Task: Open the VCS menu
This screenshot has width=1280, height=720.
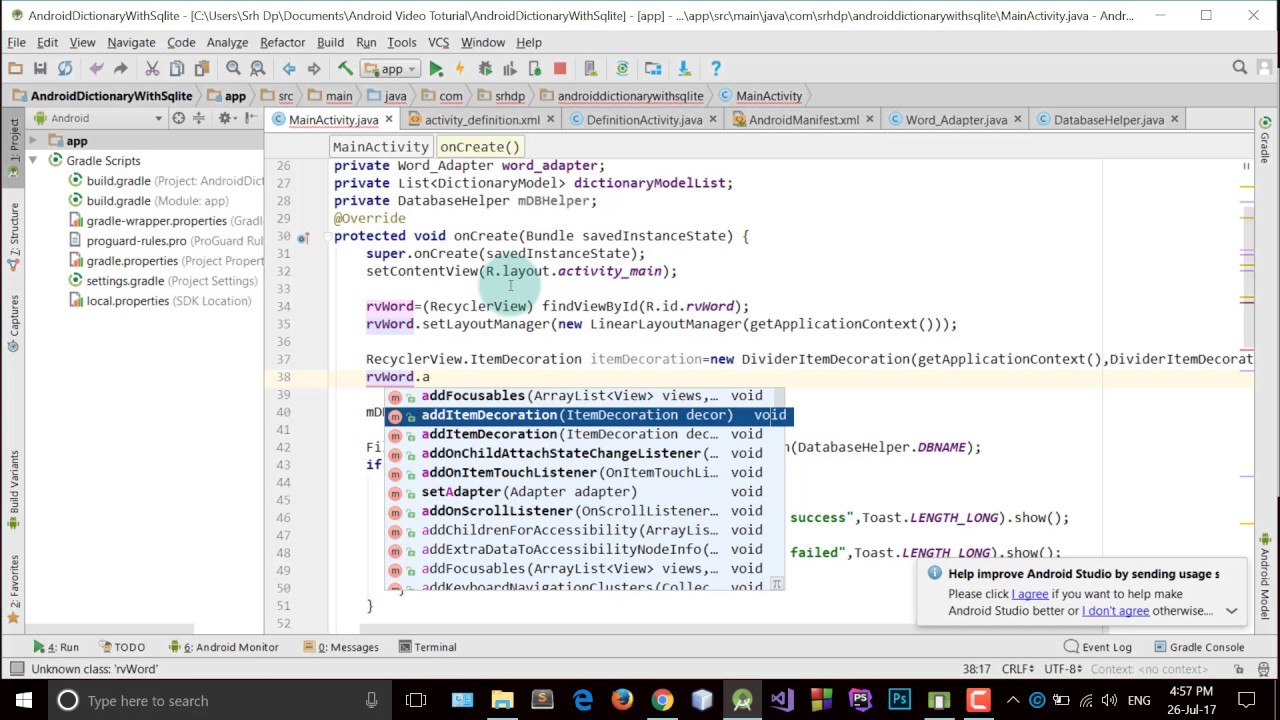Action: 438,42
